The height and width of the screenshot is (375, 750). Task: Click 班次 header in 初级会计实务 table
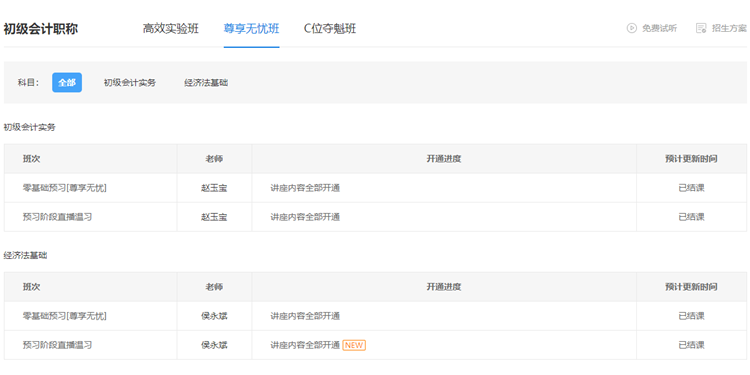[x=32, y=159]
